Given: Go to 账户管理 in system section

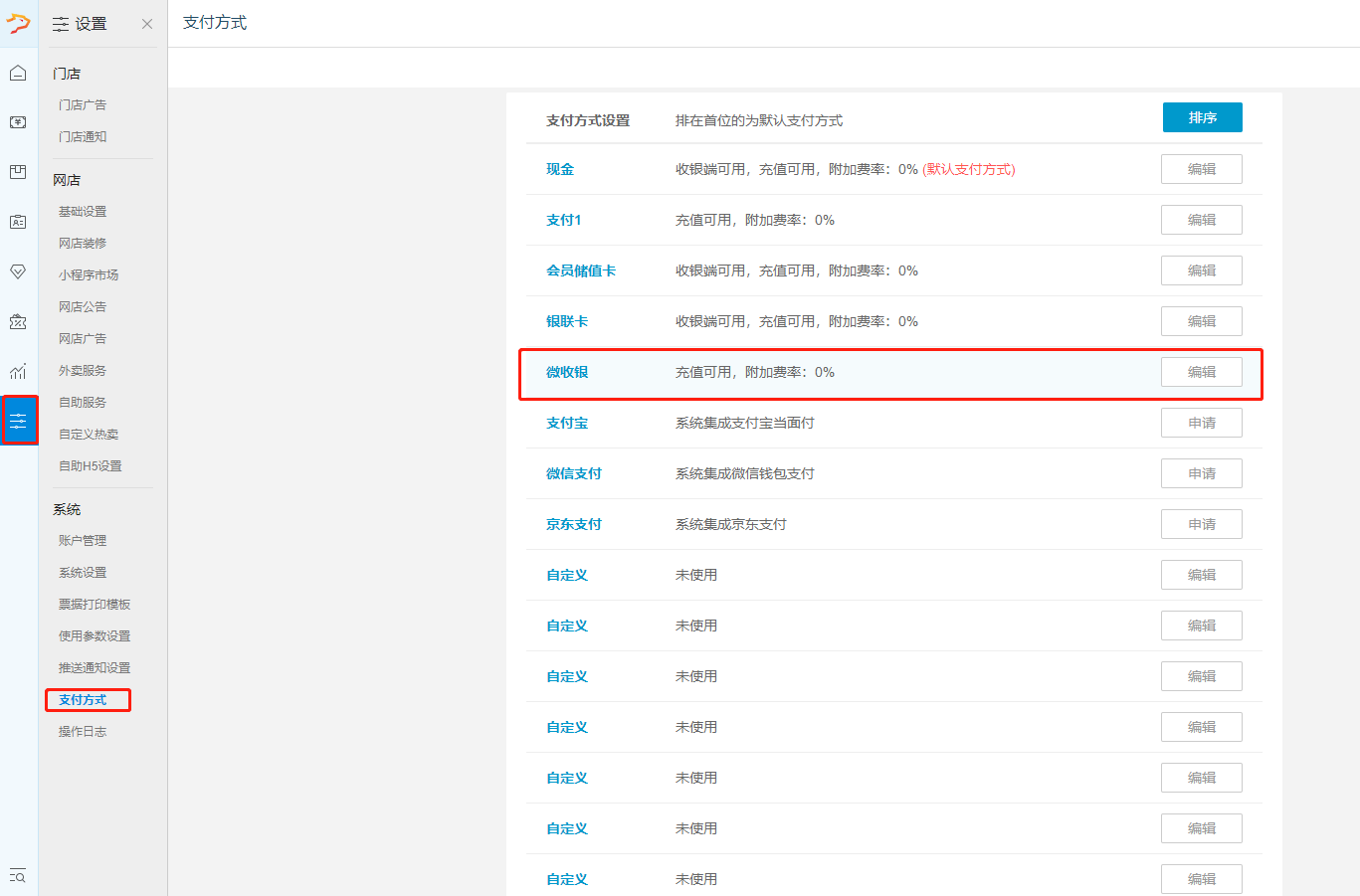Looking at the screenshot, I should click(x=83, y=540).
